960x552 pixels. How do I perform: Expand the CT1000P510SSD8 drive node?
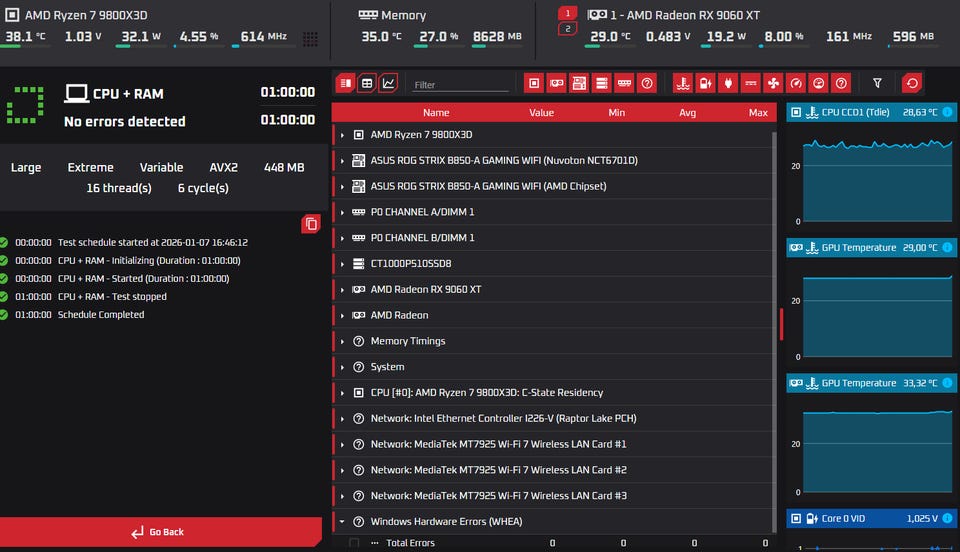pyautogui.click(x=342, y=264)
